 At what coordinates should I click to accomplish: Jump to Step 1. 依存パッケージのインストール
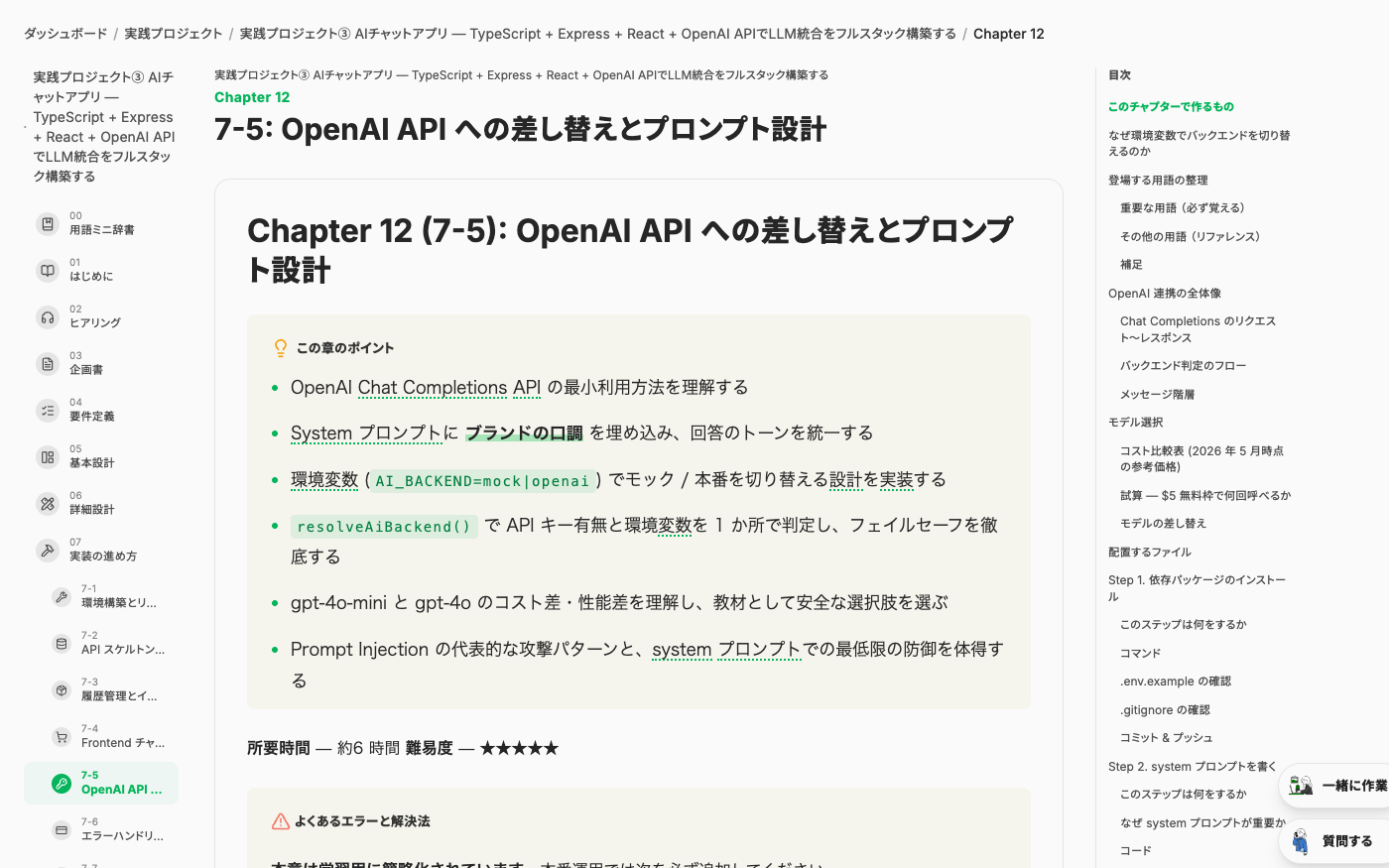pyautogui.click(x=1197, y=588)
